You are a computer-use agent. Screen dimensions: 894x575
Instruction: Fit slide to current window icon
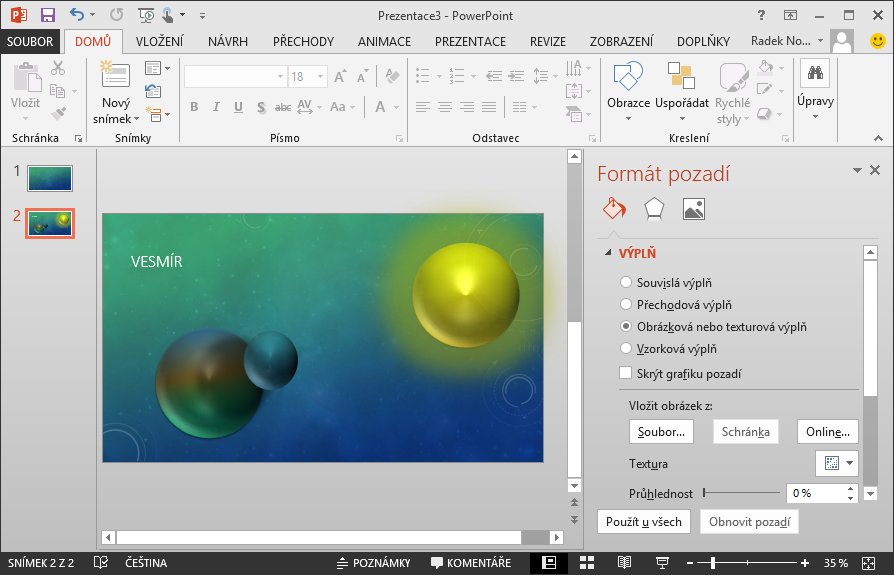pyautogui.click(x=868, y=563)
